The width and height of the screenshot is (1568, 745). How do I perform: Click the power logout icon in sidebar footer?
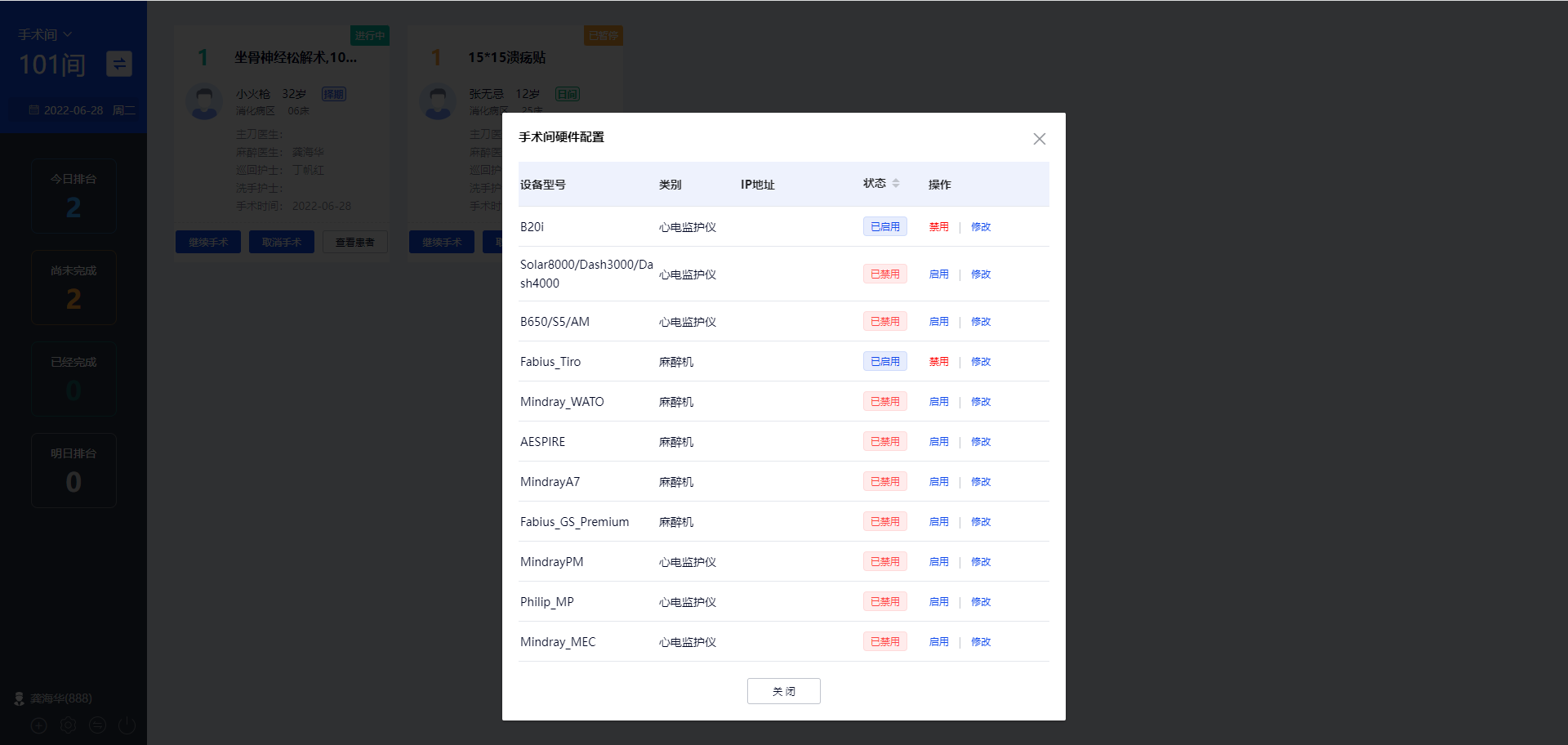127,725
